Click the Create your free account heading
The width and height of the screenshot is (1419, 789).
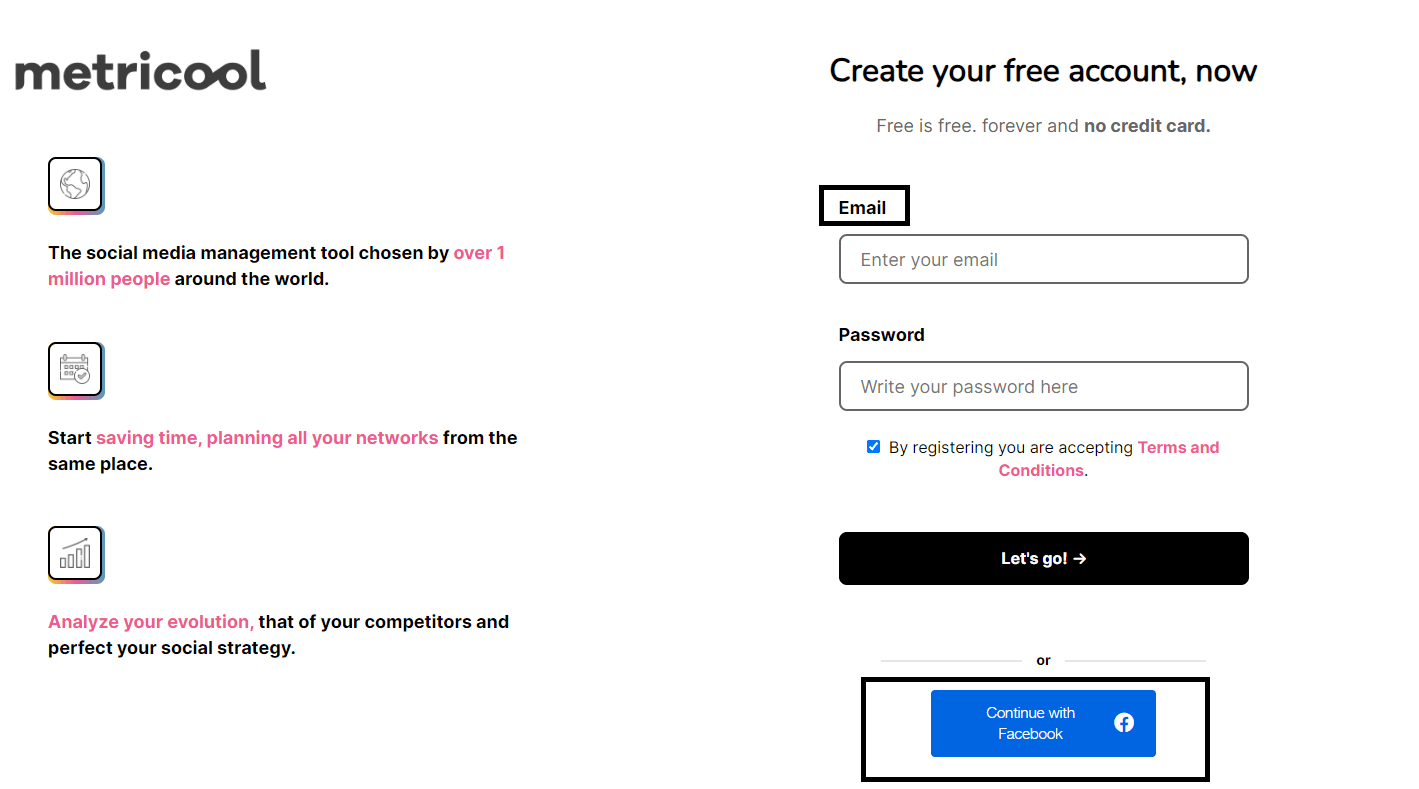[x=1043, y=71]
